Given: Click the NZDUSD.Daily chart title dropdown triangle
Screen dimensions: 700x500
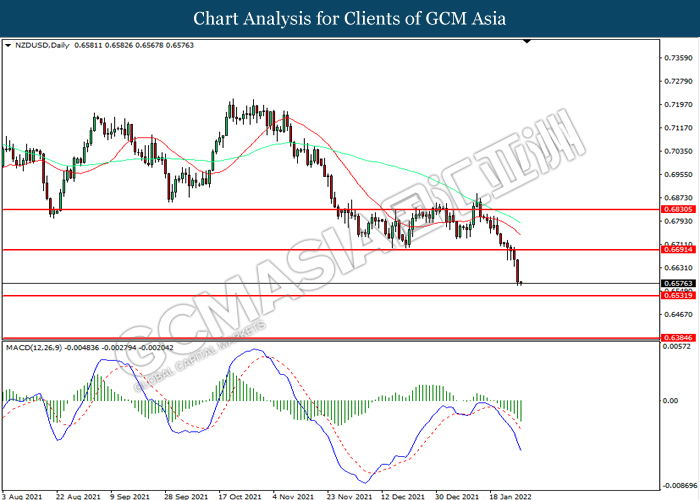Looking at the screenshot, I should 8,45.
